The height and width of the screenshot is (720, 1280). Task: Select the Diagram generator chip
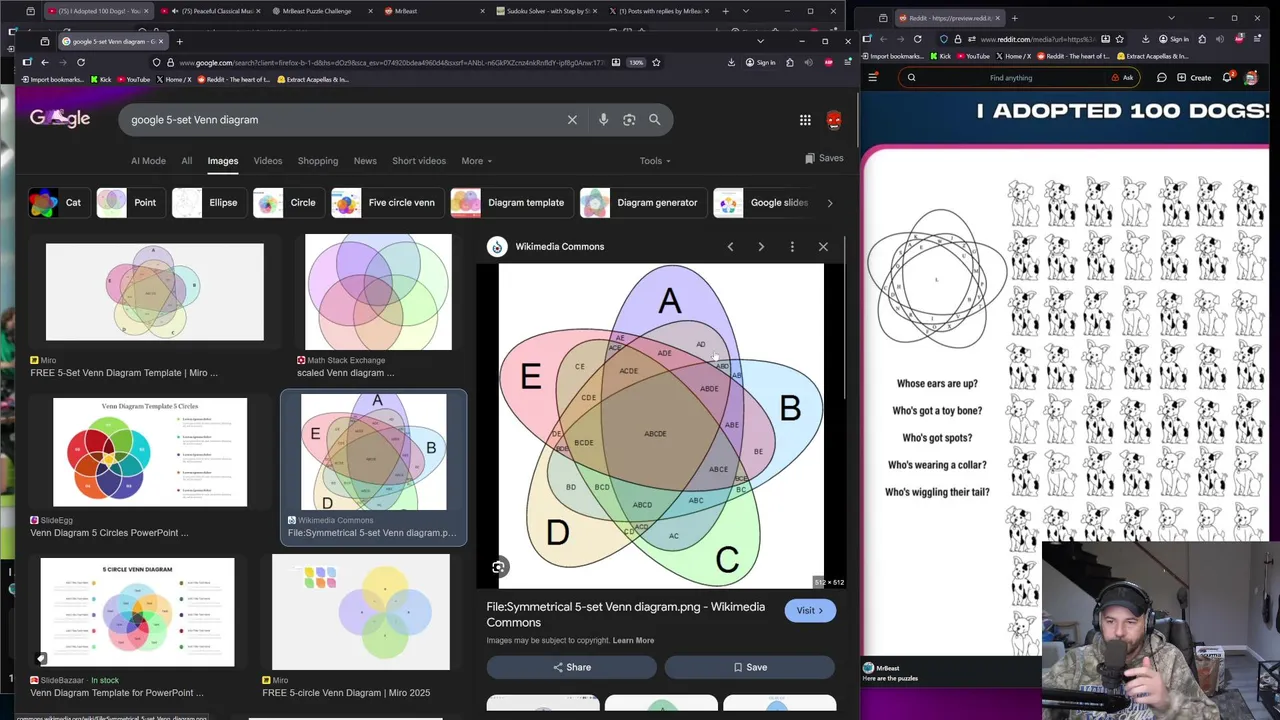[642, 203]
